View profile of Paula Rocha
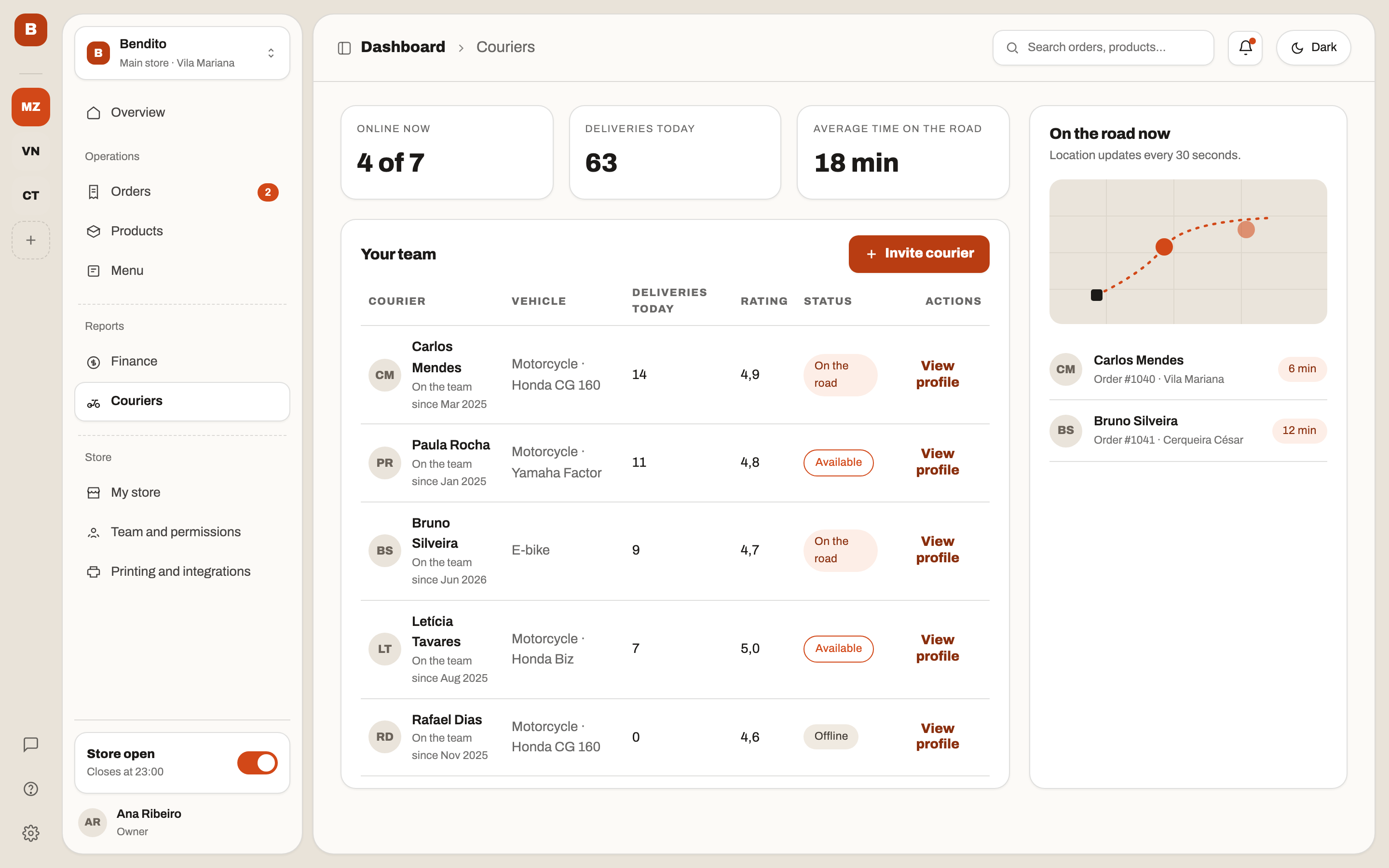Viewport: 1389px width, 868px height. (937, 462)
